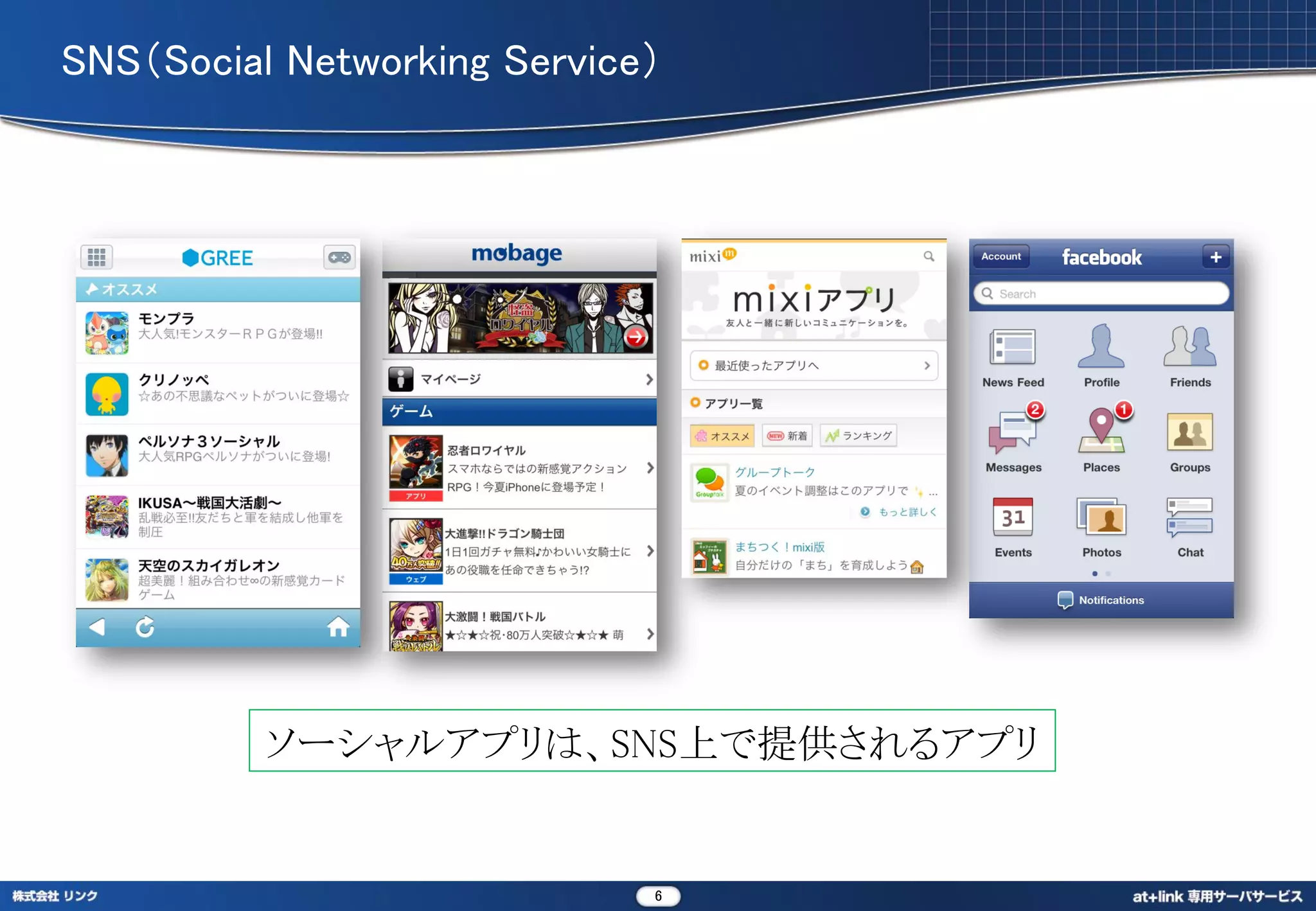Click the マイページ avatar icon
The image size is (1316, 911).
tap(401, 379)
